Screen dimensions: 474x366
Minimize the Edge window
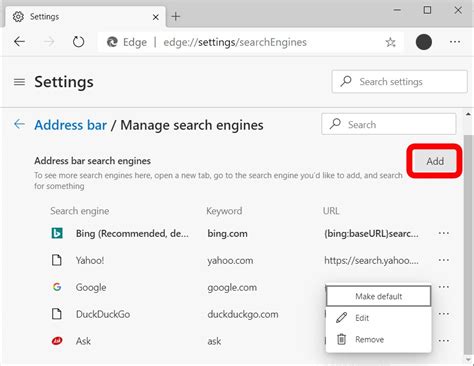click(x=397, y=10)
